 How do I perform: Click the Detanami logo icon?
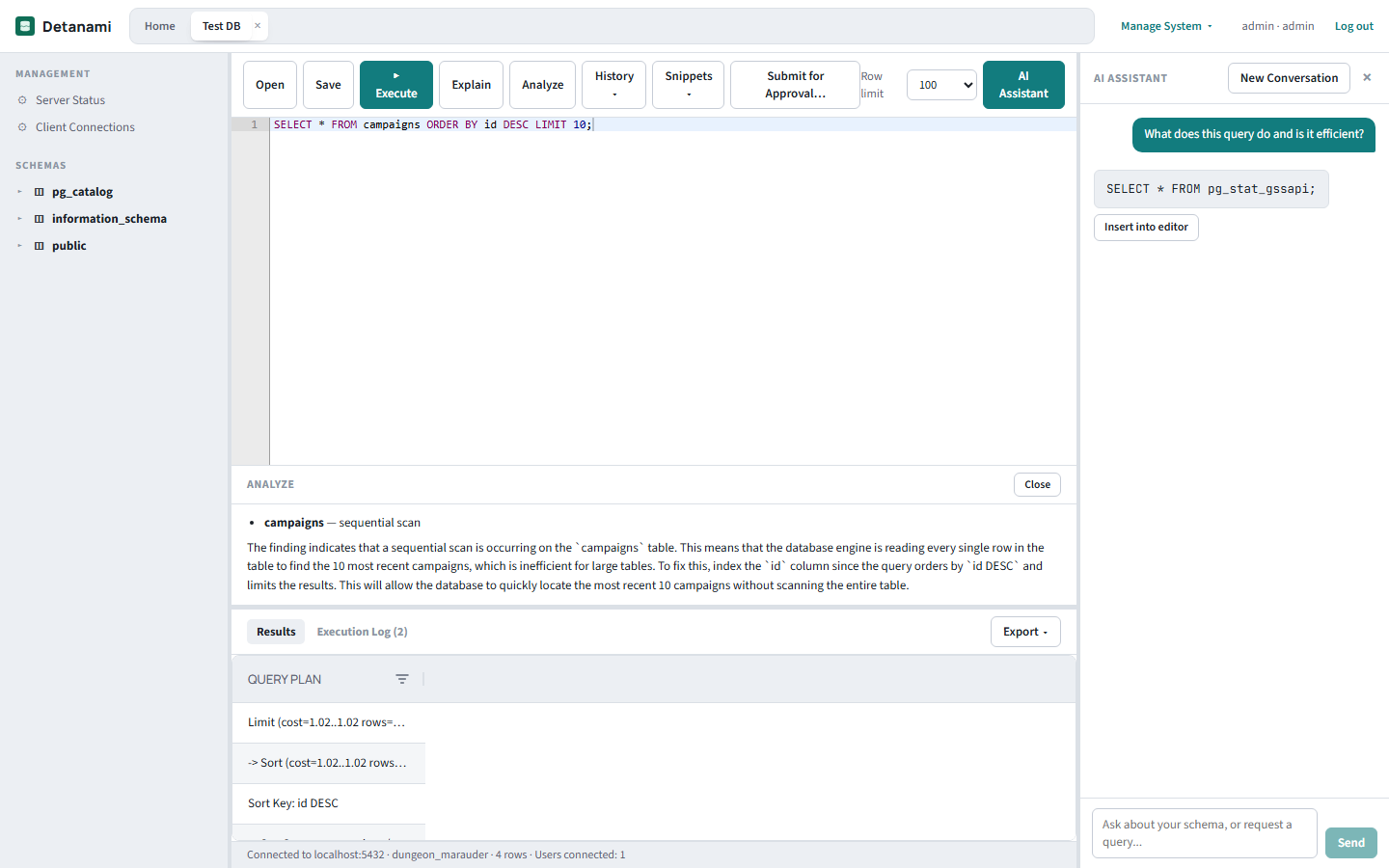pos(25,26)
